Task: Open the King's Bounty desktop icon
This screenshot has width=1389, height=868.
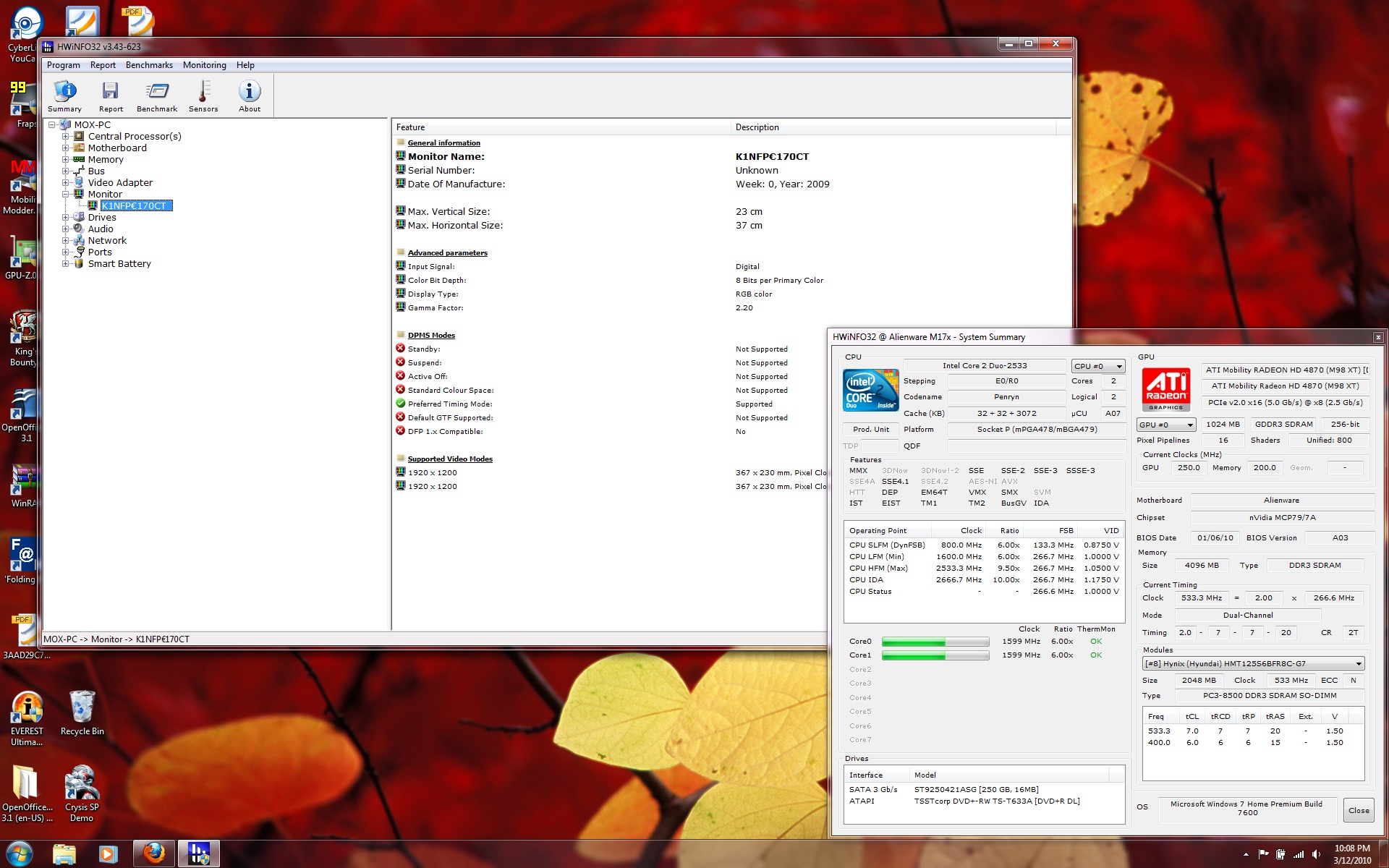Action: coord(22,339)
